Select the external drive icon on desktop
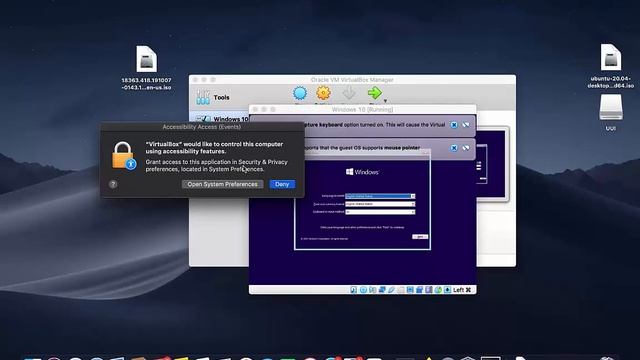This screenshot has height=360, width=640. [611, 112]
